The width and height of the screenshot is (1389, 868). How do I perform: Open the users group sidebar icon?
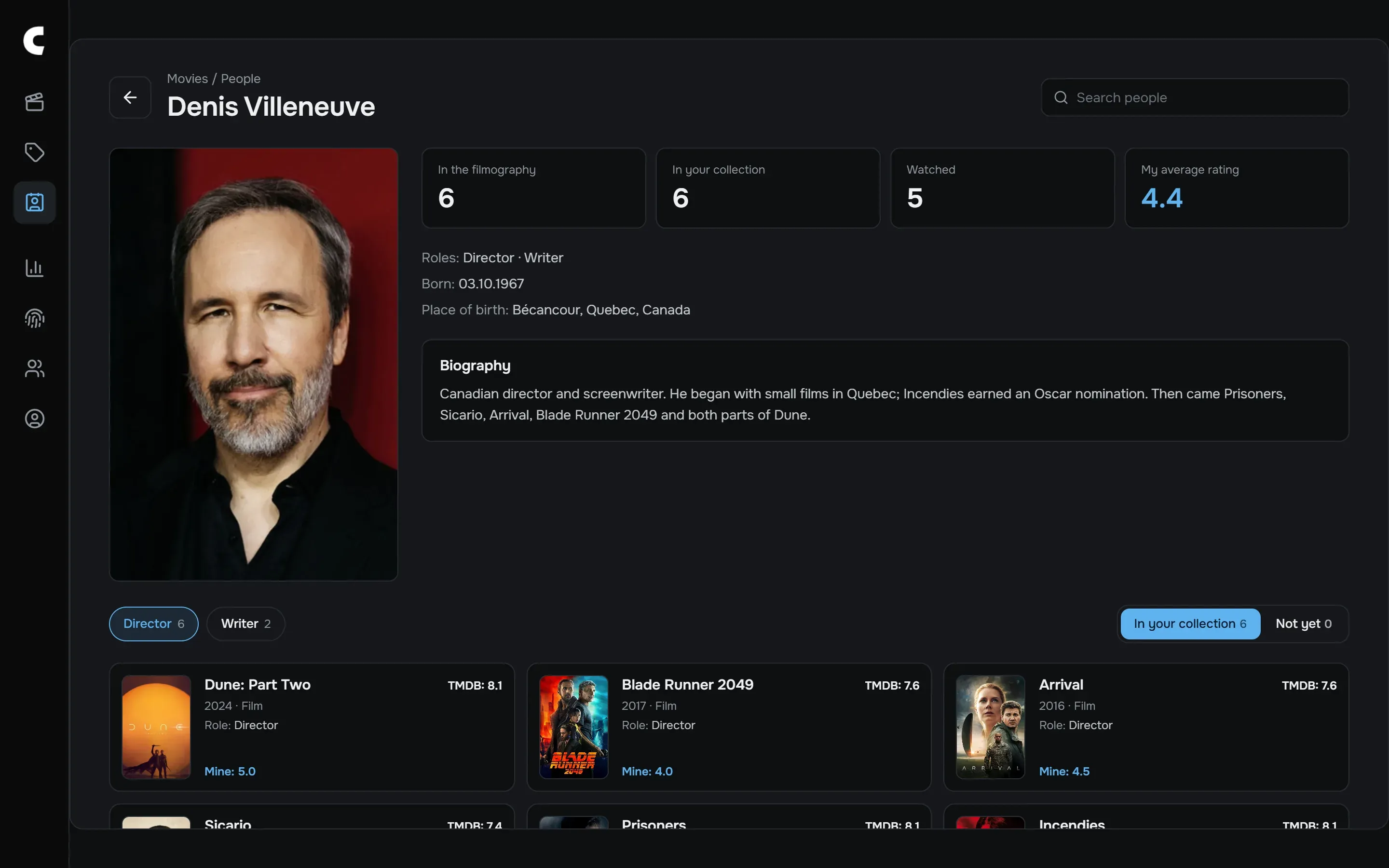[34, 368]
